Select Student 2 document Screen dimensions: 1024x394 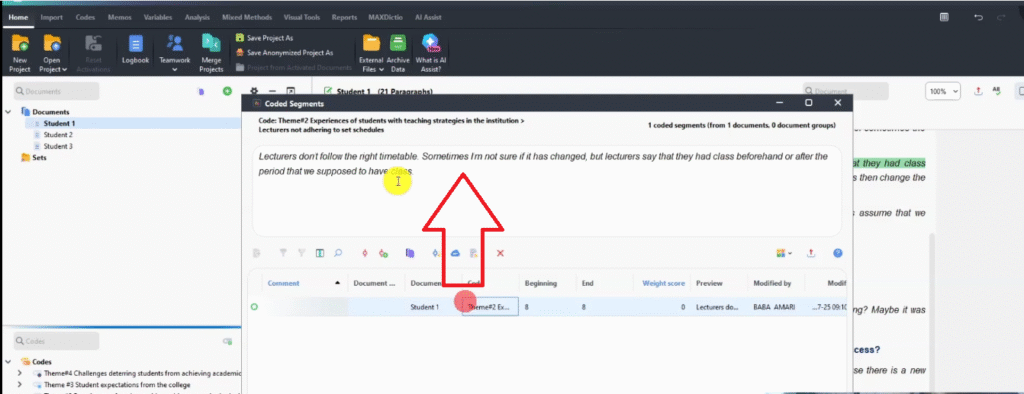(58, 135)
